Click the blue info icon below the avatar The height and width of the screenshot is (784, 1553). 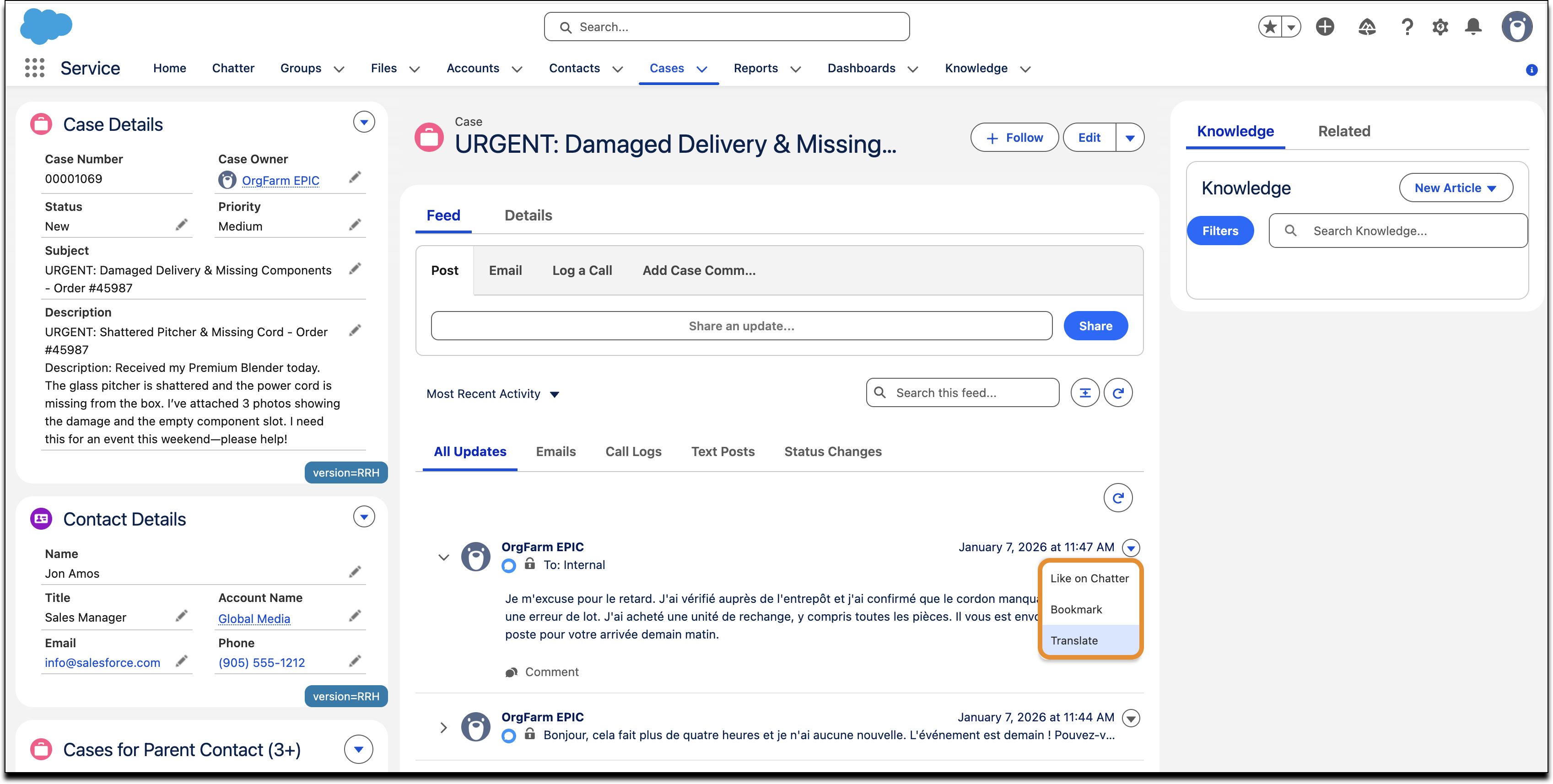[x=1531, y=70]
